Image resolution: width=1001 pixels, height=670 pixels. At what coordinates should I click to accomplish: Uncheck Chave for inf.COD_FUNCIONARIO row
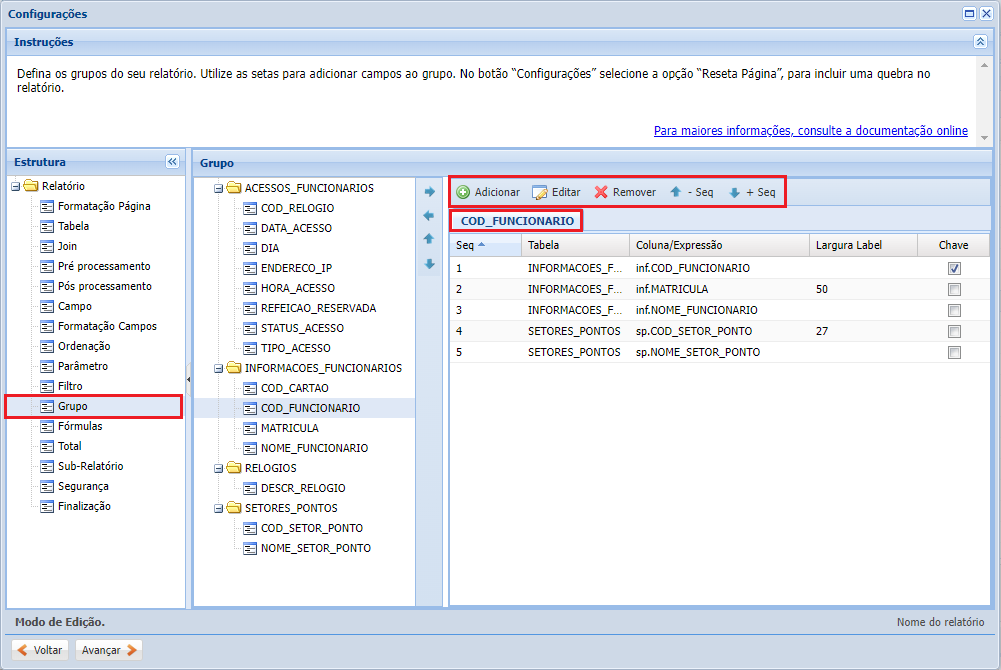point(954,268)
